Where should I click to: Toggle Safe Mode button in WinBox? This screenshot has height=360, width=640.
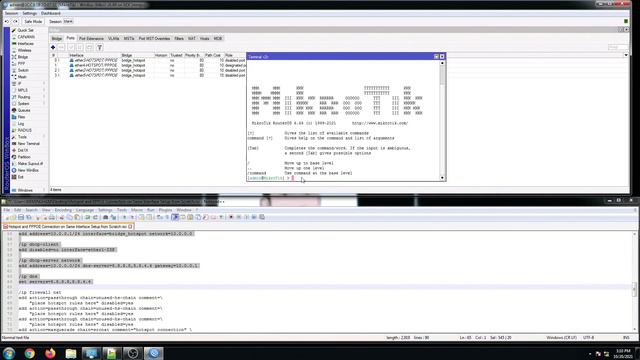click(x=33, y=21)
